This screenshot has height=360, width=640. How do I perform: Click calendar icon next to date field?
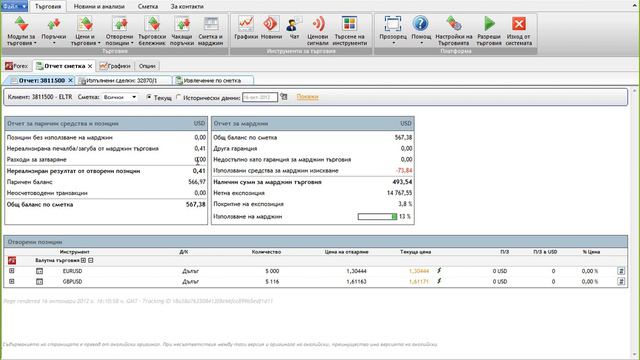coord(284,97)
